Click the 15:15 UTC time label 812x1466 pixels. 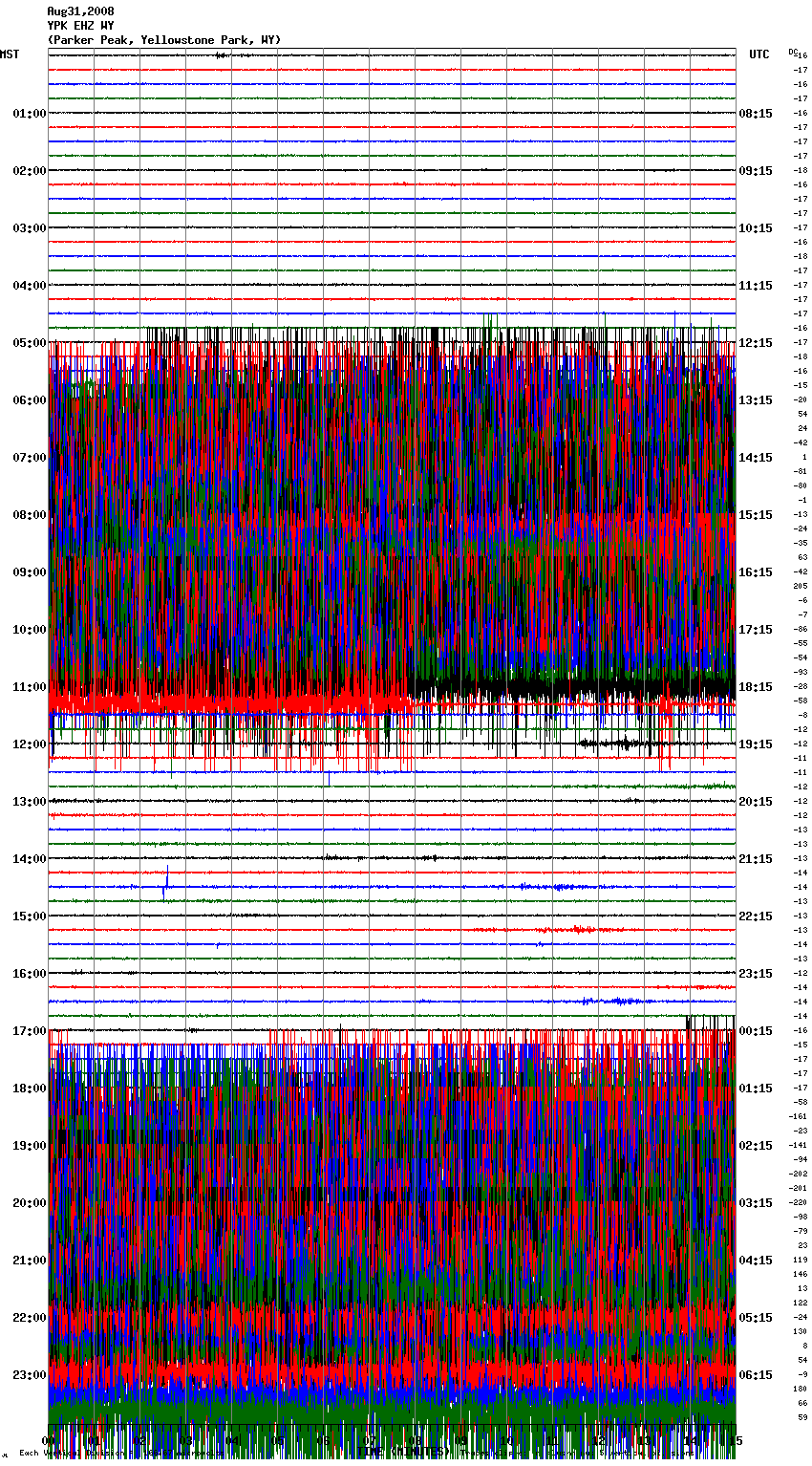pos(756,515)
